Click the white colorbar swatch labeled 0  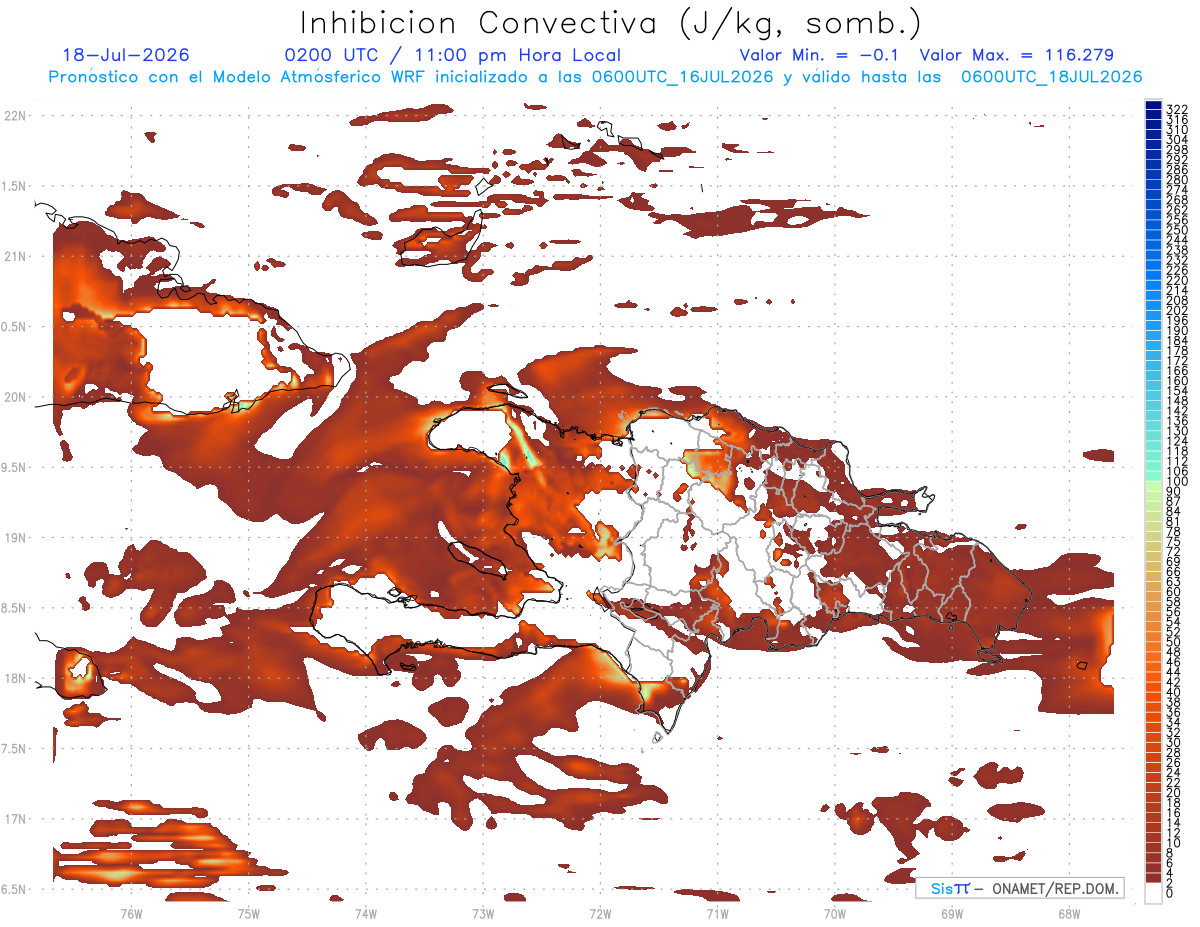pyautogui.click(x=1153, y=893)
